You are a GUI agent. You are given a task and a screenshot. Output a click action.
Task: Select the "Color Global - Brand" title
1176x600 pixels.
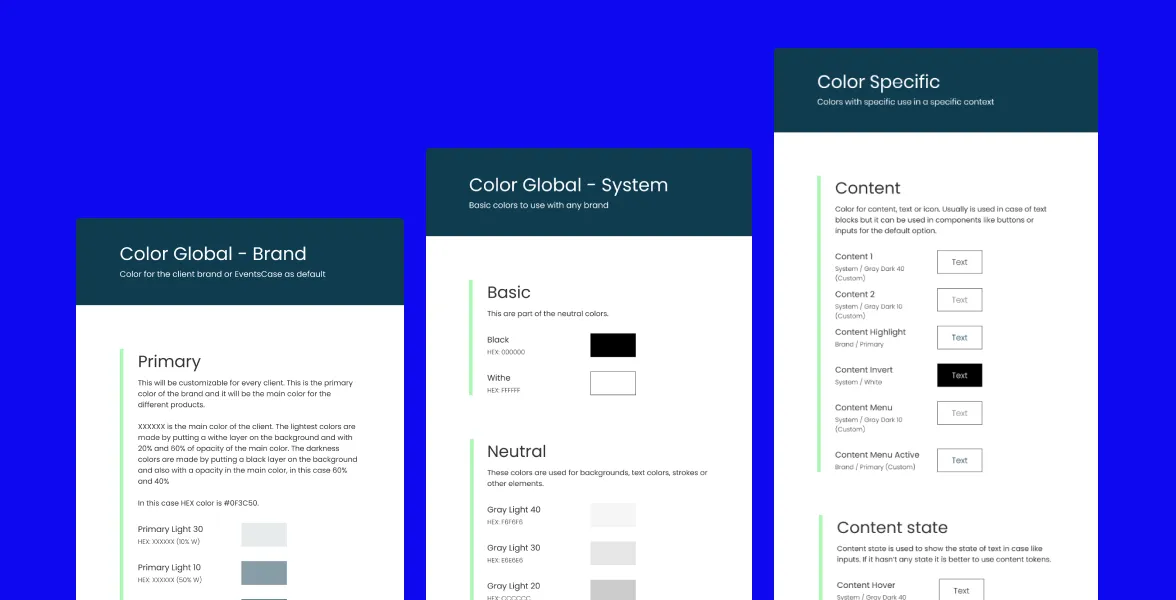pyautogui.click(x=213, y=254)
